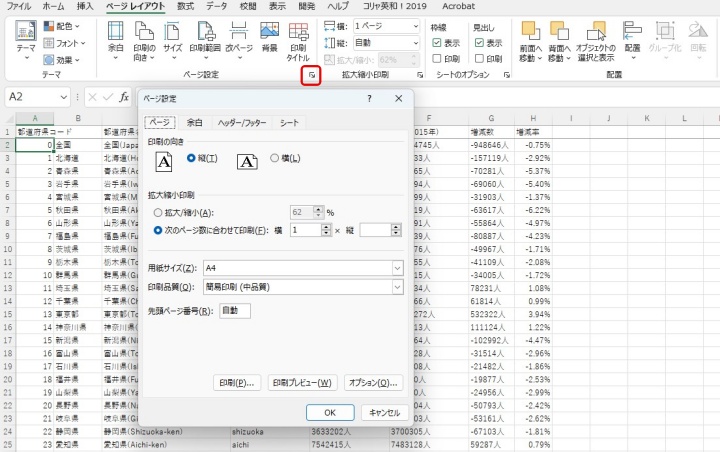The width and height of the screenshot is (720, 452).
Task: Open the テーマ themes gallery
Action: (x=26, y=40)
